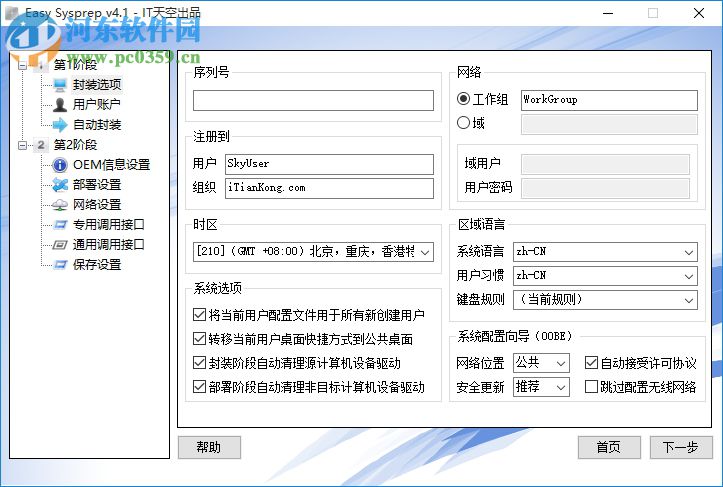723x487 pixels.
Task: Open the 键盘规则 dropdown
Action: coord(605,300)
